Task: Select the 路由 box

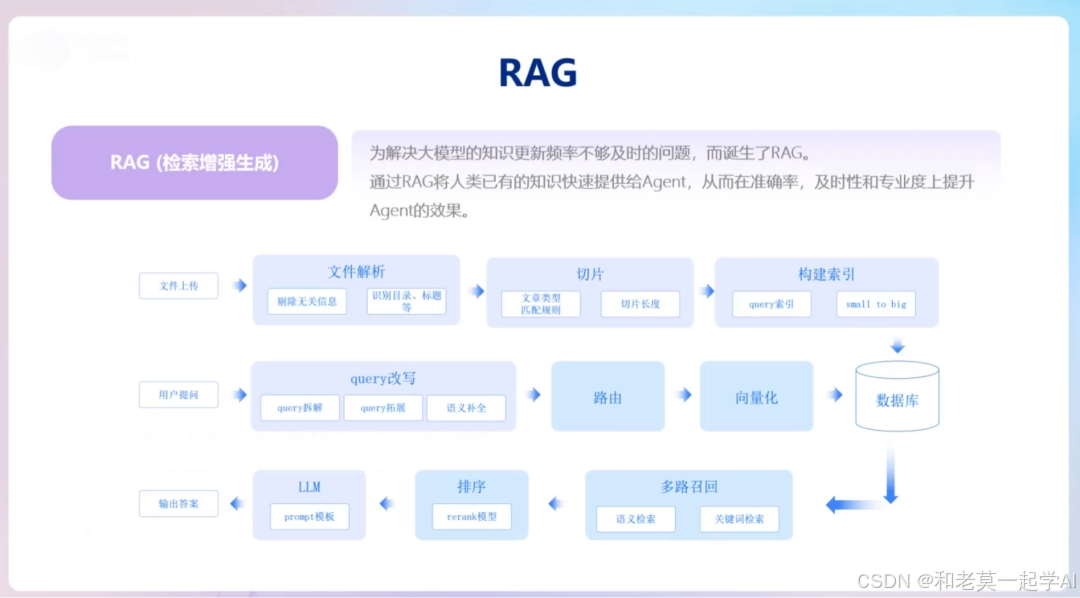Action: pyautogui.click(x=607, y=396)
